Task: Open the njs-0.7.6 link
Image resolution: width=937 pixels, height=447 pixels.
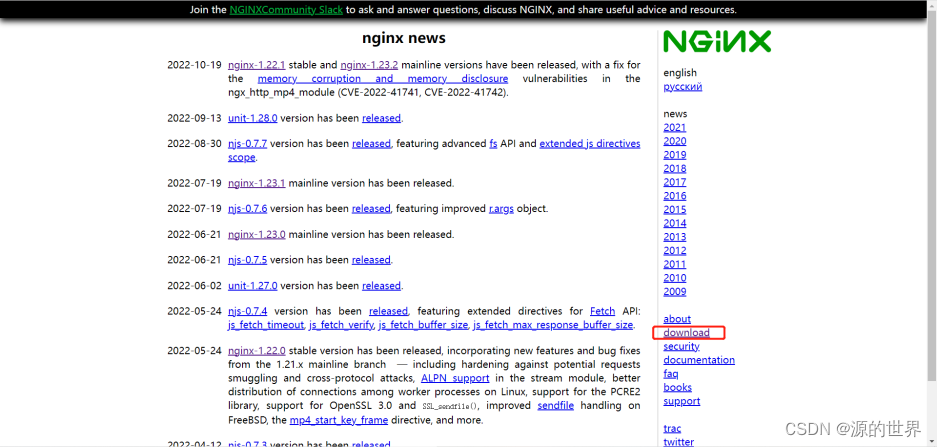Action: pos(247,209)
